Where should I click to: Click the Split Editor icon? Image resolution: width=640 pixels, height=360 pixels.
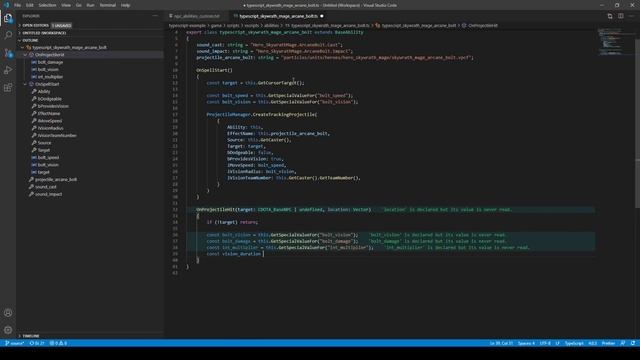point(620,16)
